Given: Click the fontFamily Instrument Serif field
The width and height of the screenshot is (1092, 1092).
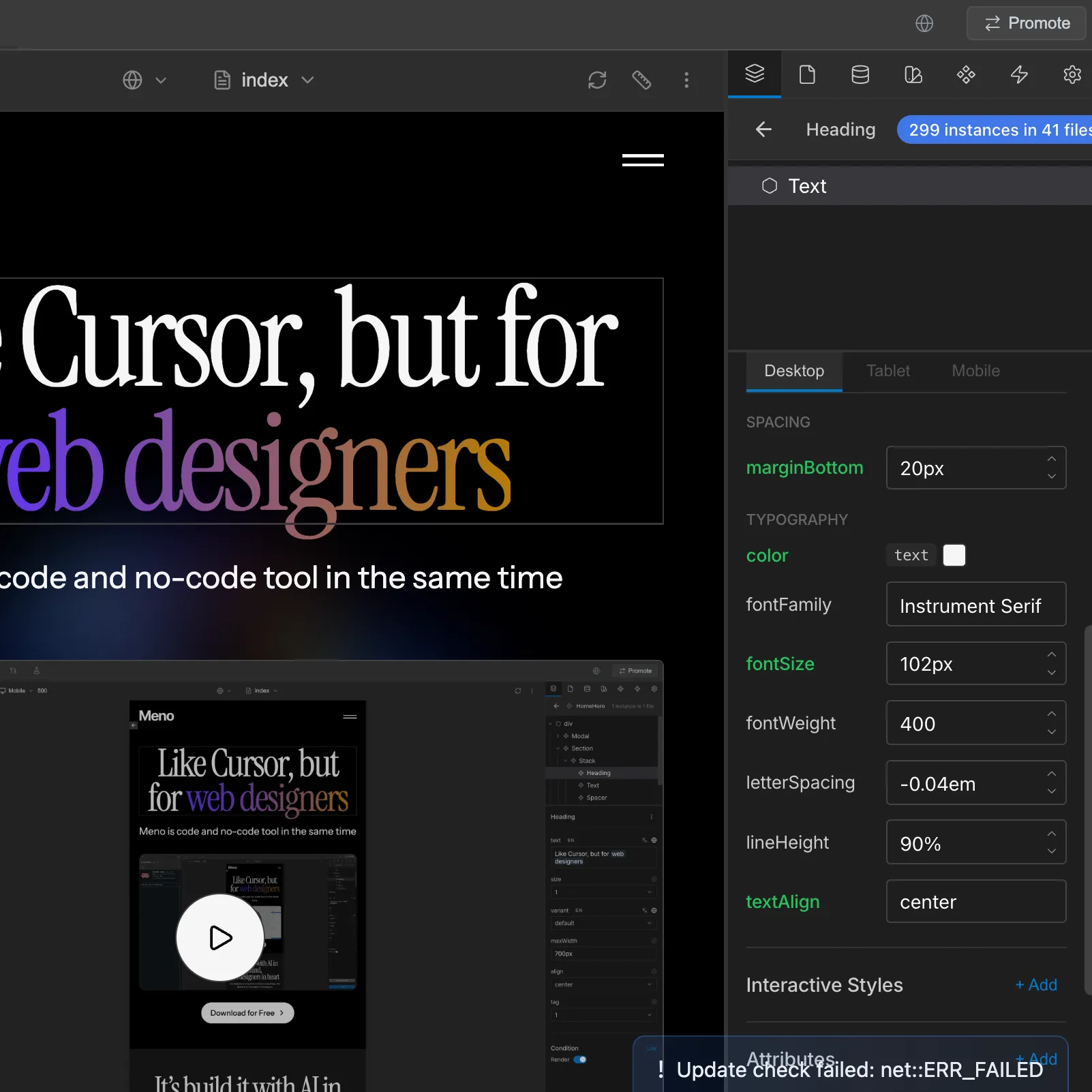Looking at the screenshot, I should (975, 605).
